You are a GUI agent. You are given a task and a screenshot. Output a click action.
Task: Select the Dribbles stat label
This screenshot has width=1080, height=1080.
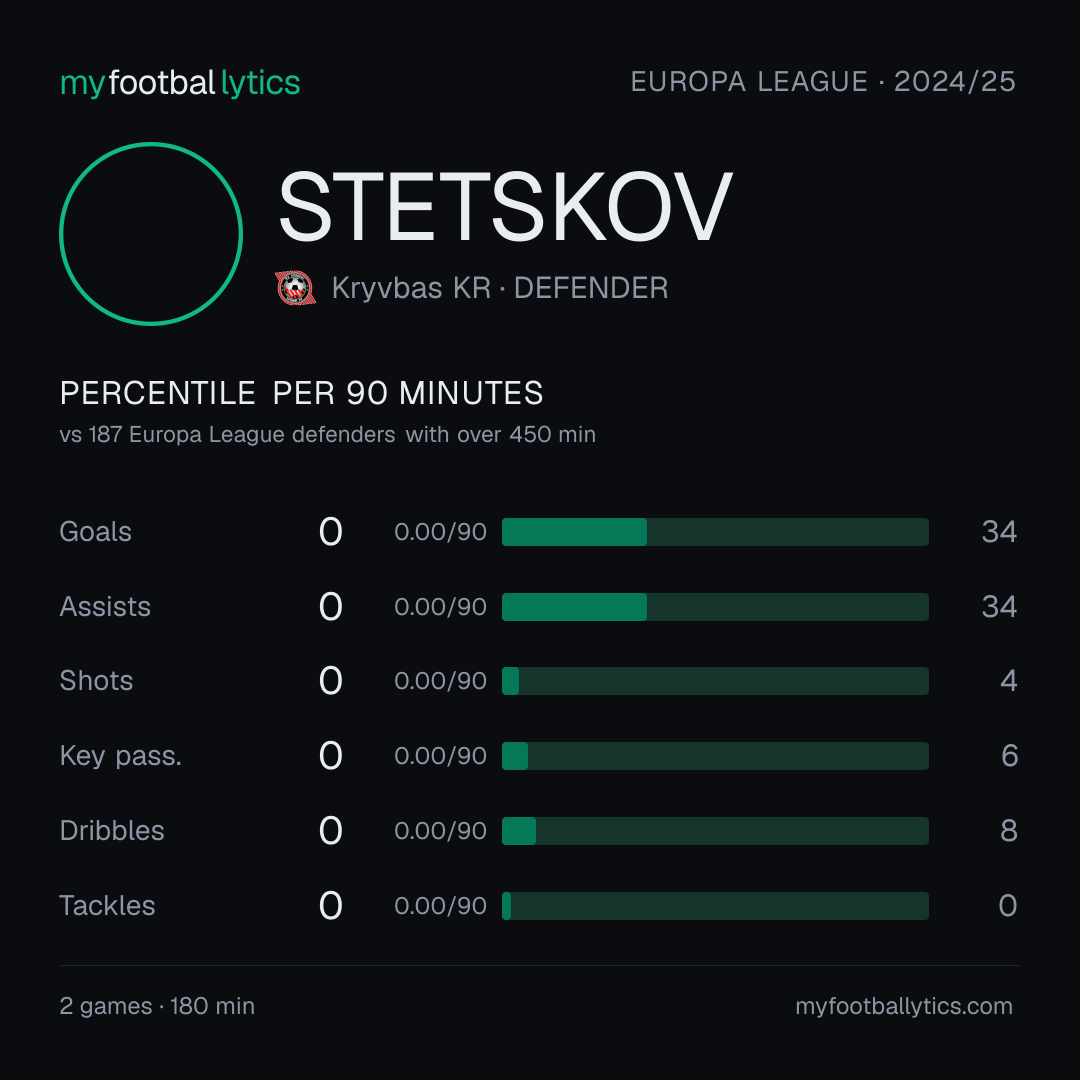[112, 831]
